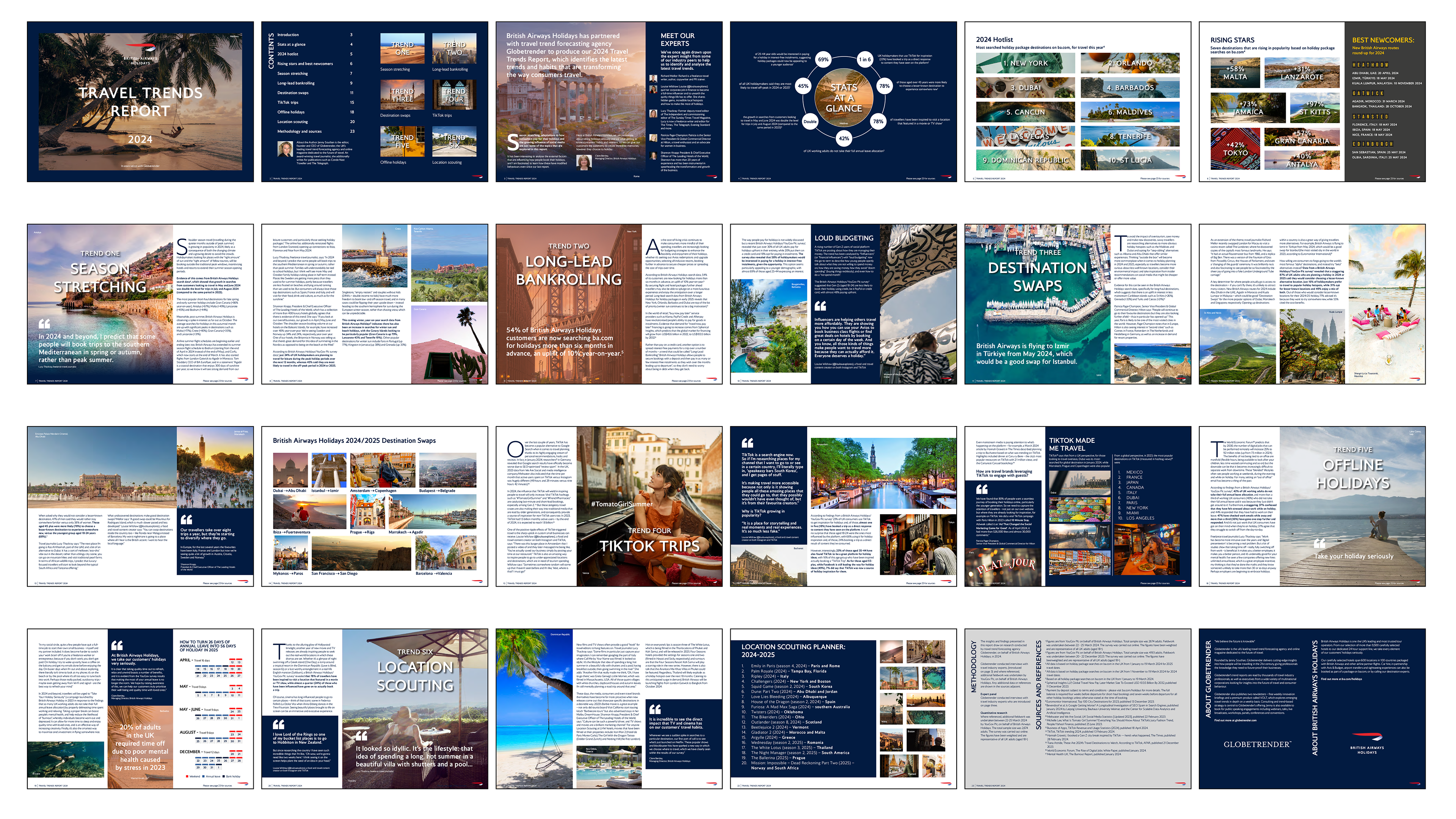This screenshot has width=1456, height=819.
Task: Open the Trend Four TikTok Trips page
Action: tap(609, 507)
